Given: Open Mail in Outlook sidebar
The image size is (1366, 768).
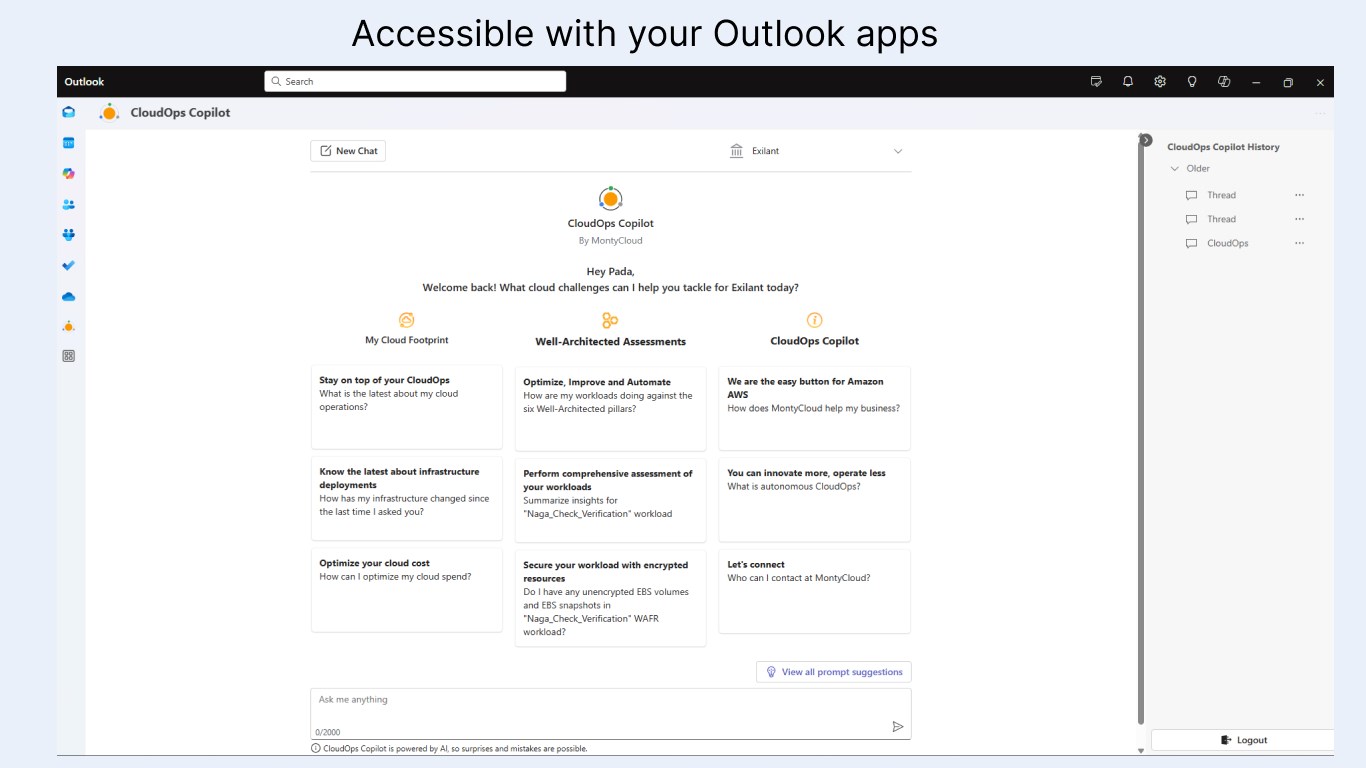Looking at the screenshot, I should tap(68, 112).
